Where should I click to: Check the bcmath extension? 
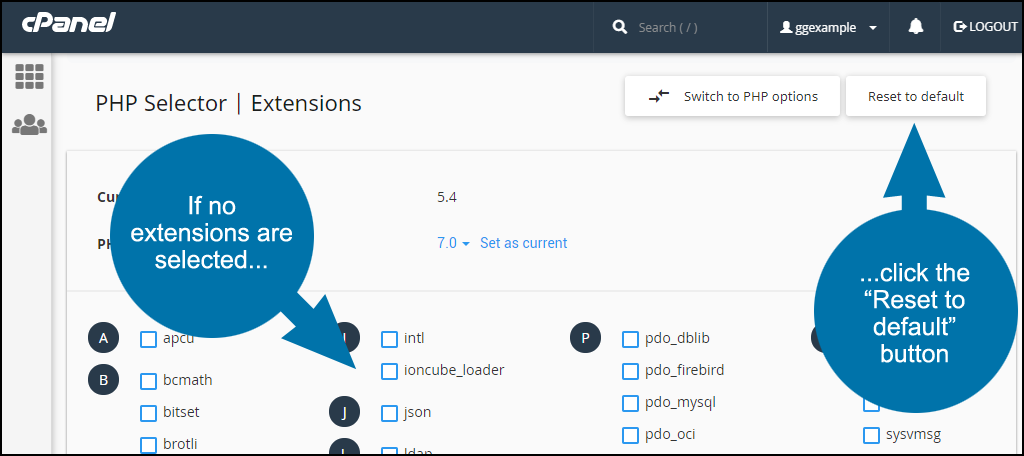[x=148, y=381]
